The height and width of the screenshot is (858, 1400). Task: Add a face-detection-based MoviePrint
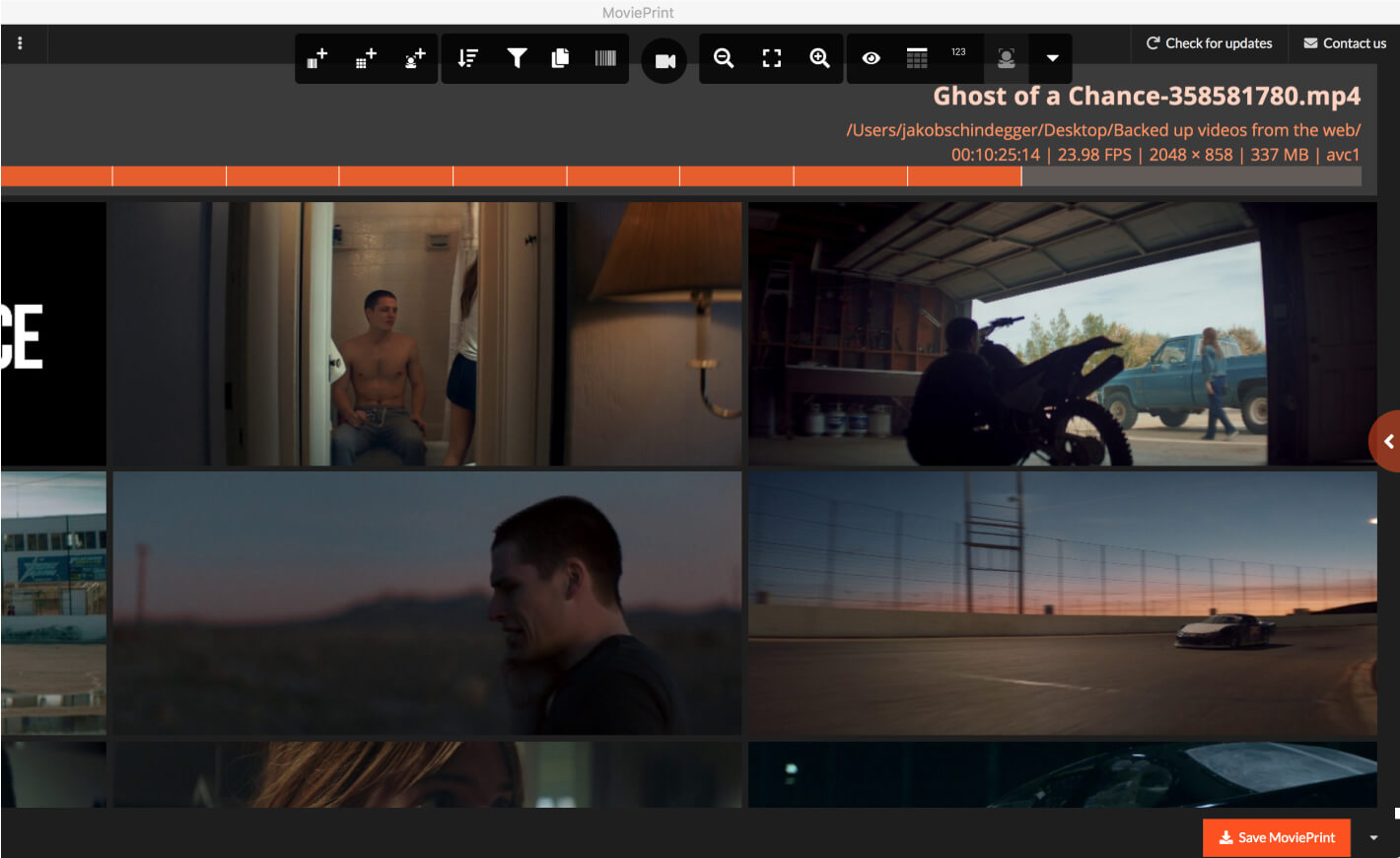point(414,58)
